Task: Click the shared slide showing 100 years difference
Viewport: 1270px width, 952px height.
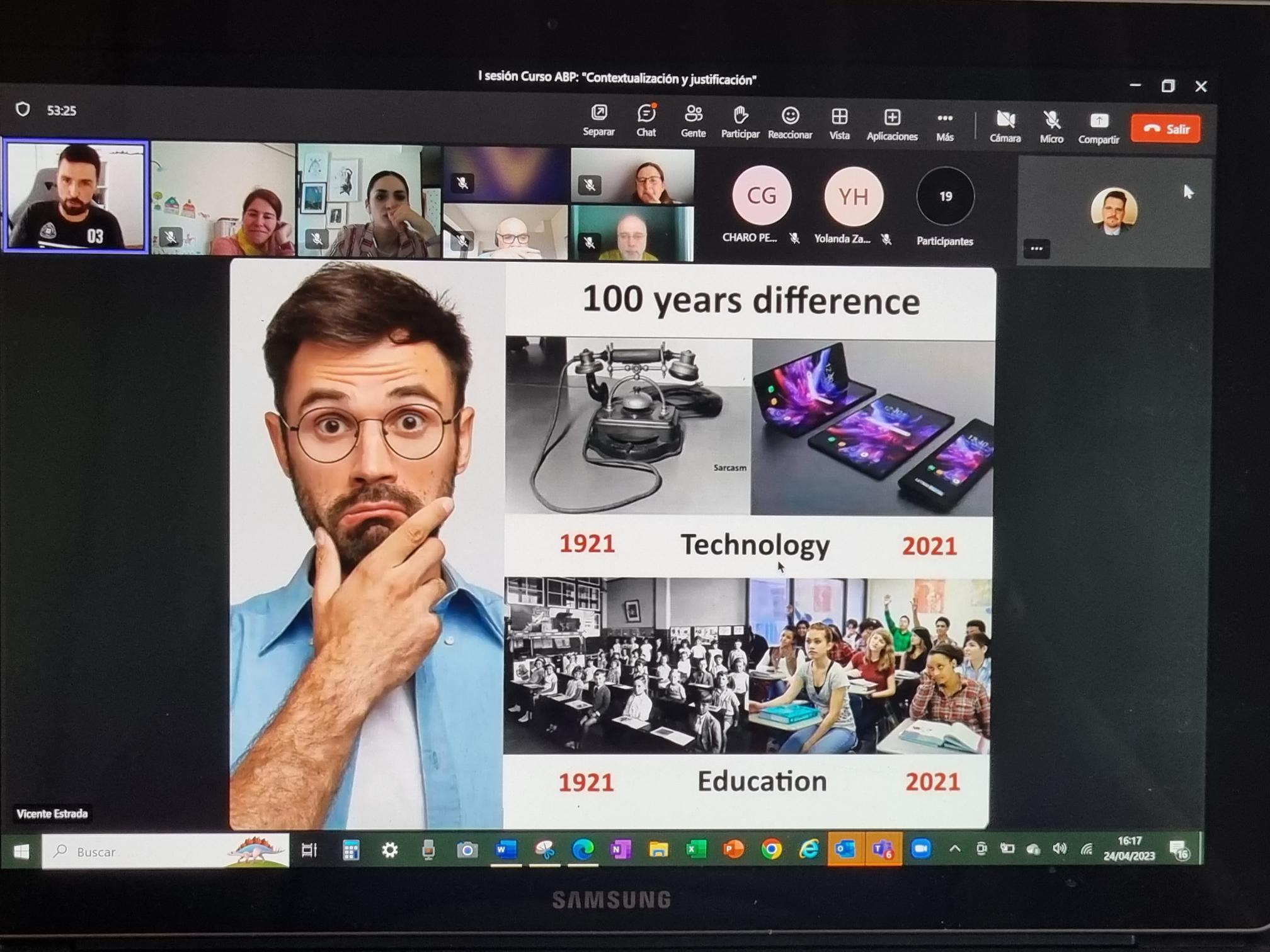Action: 611,545
